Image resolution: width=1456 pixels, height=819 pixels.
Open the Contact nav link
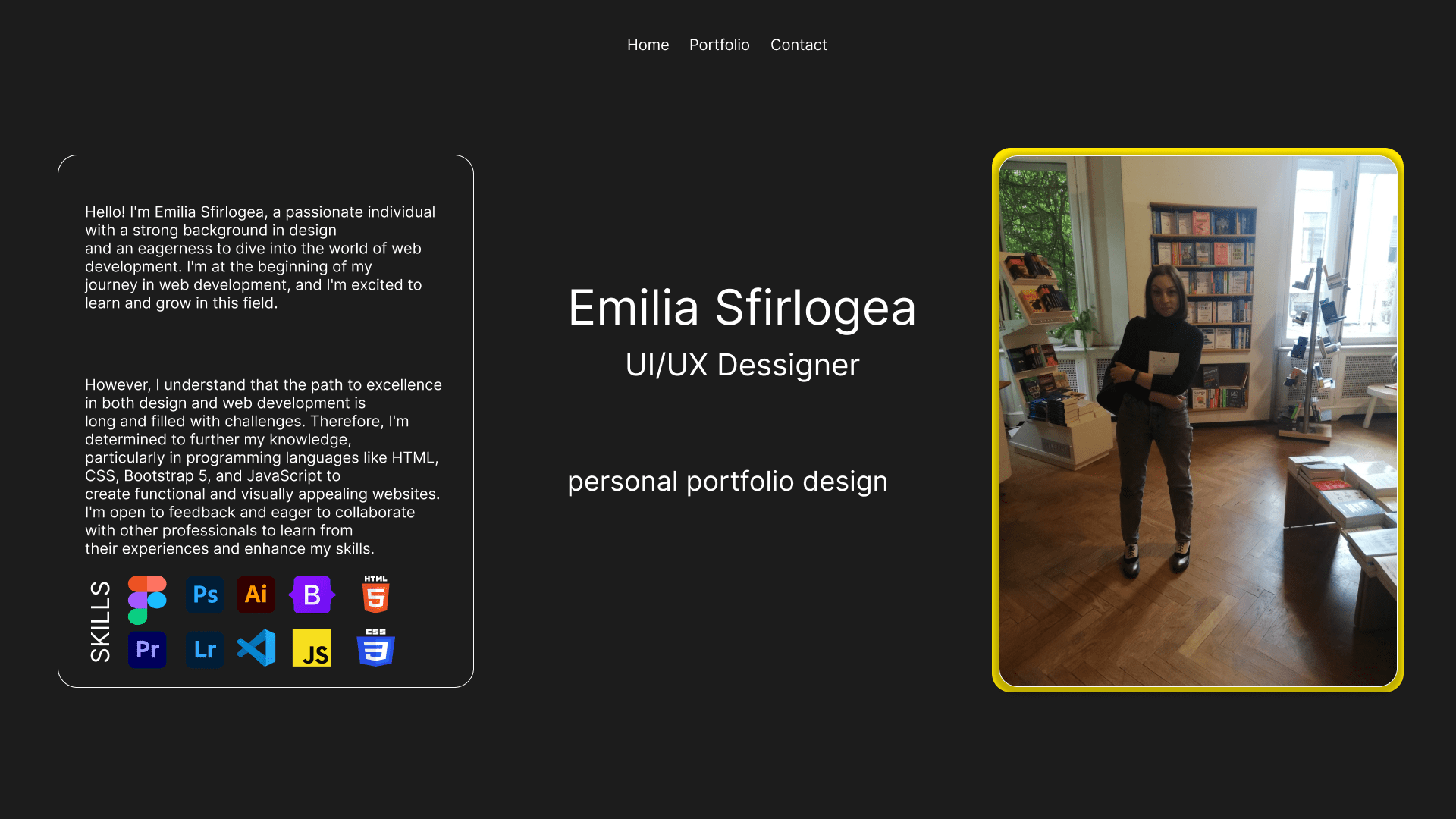799,45
